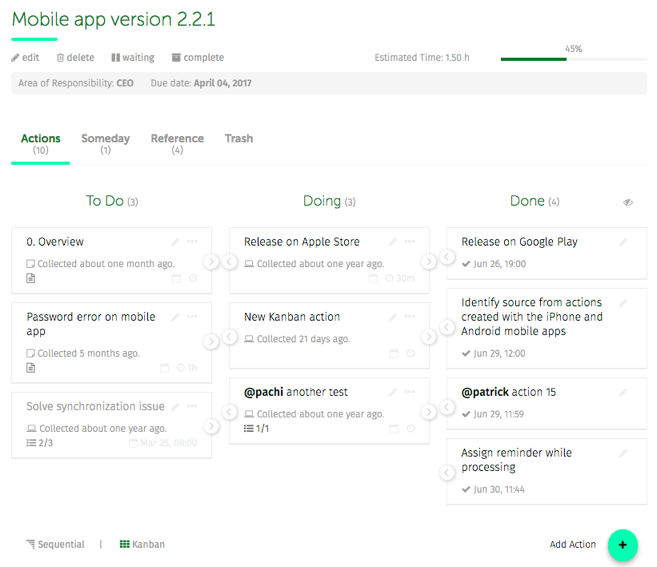The width and height of the screenshot is (657, 567).
Task: Open the 'Release on Google Play' card title
Action: click(x=520, y=242)
